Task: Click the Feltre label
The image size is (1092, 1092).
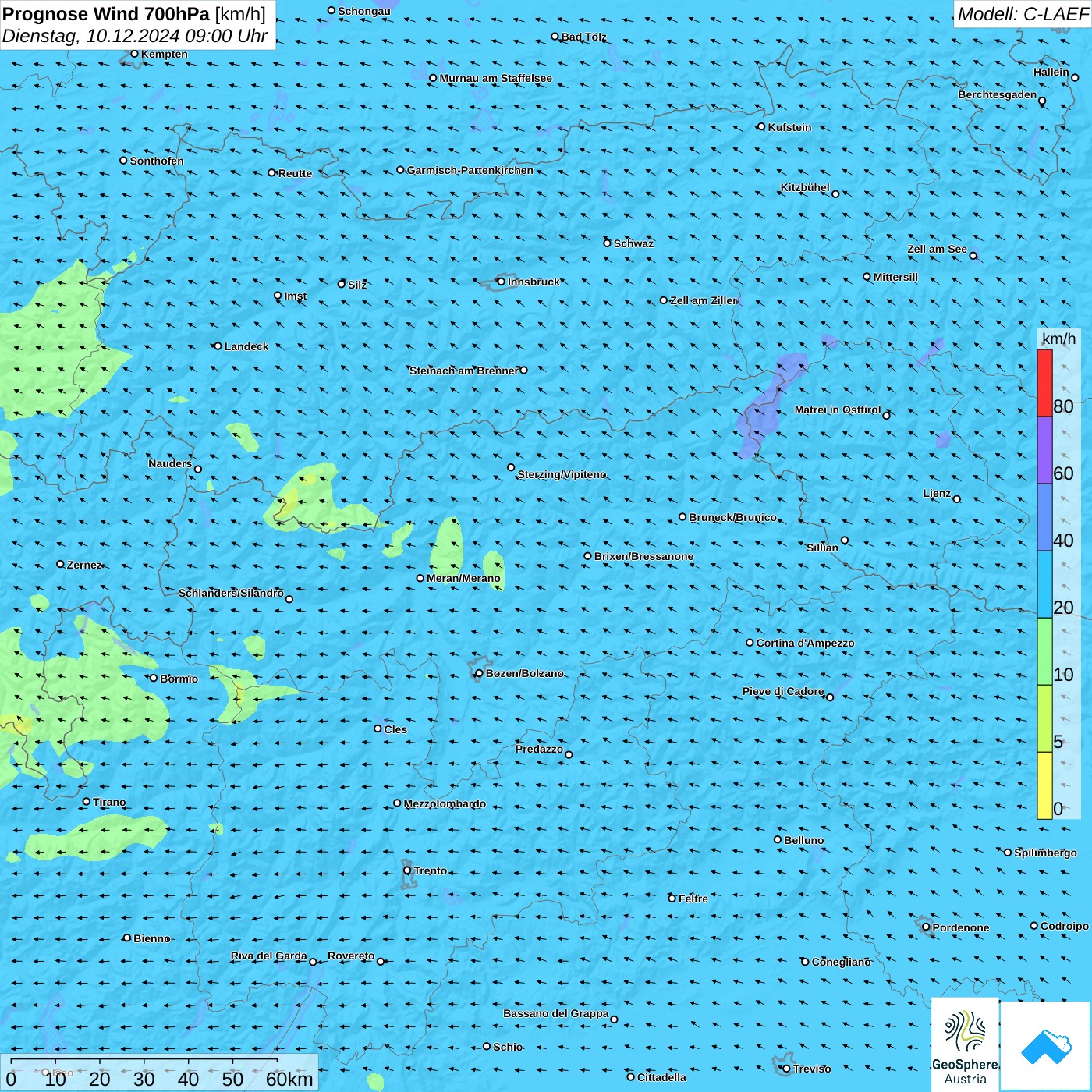Action: pyautogui.click(x=693, y=899)
